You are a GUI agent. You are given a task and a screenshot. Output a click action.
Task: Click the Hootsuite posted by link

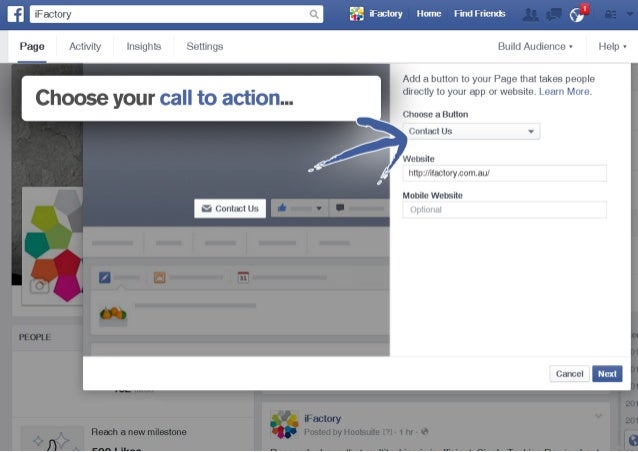click(x=361, y=432)
